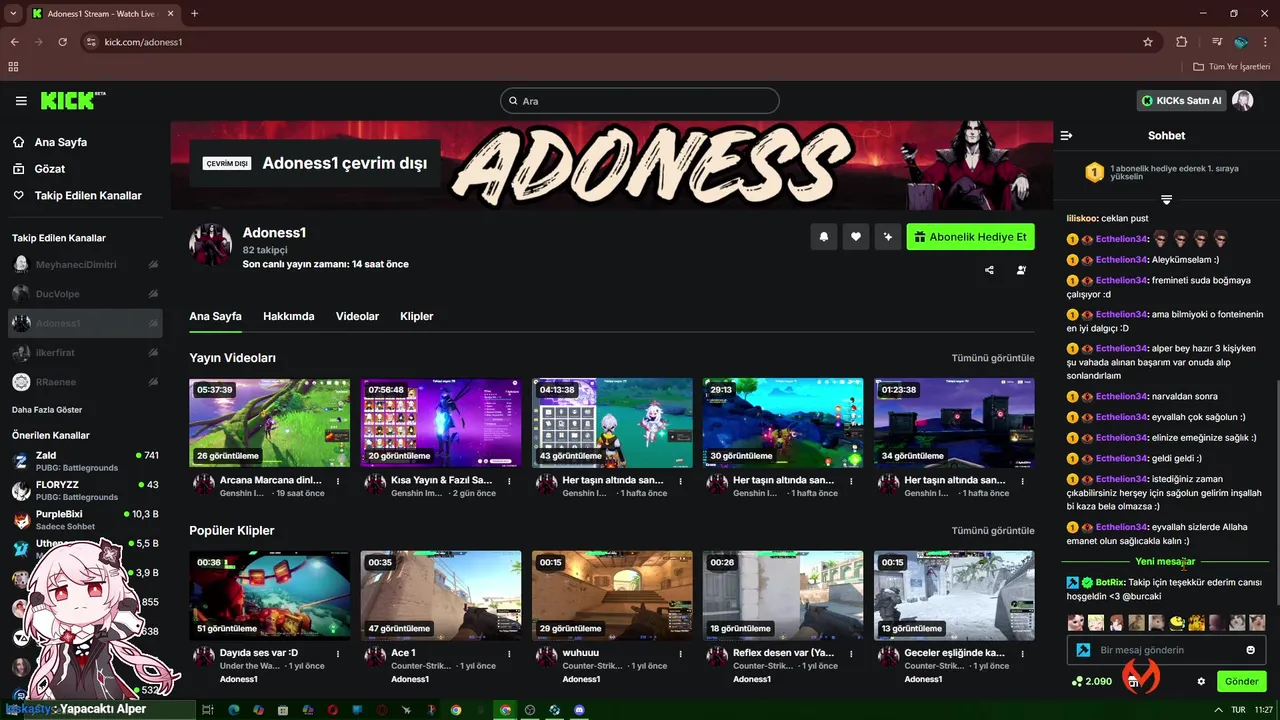Go back in browser history
This screenshot has width=1280, height=720.
[x=14, y=42]
